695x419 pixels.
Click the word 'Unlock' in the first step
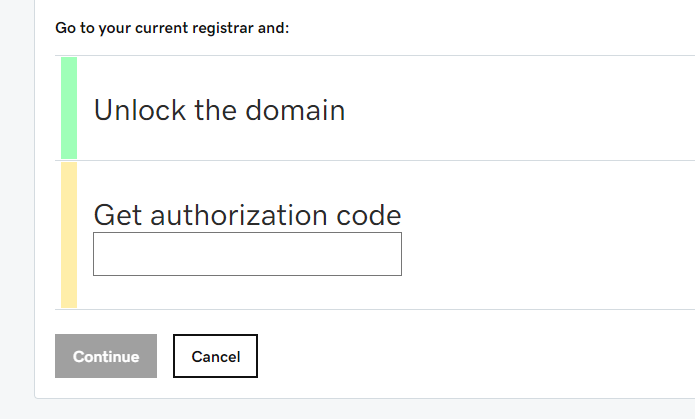(x=140, y=110)
